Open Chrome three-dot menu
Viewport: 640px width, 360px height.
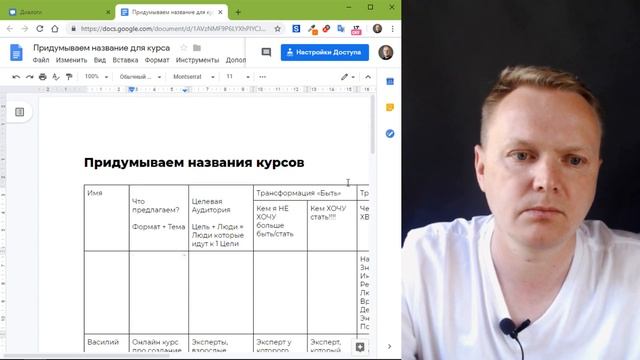pyautogui.click(x=393, y=29)
